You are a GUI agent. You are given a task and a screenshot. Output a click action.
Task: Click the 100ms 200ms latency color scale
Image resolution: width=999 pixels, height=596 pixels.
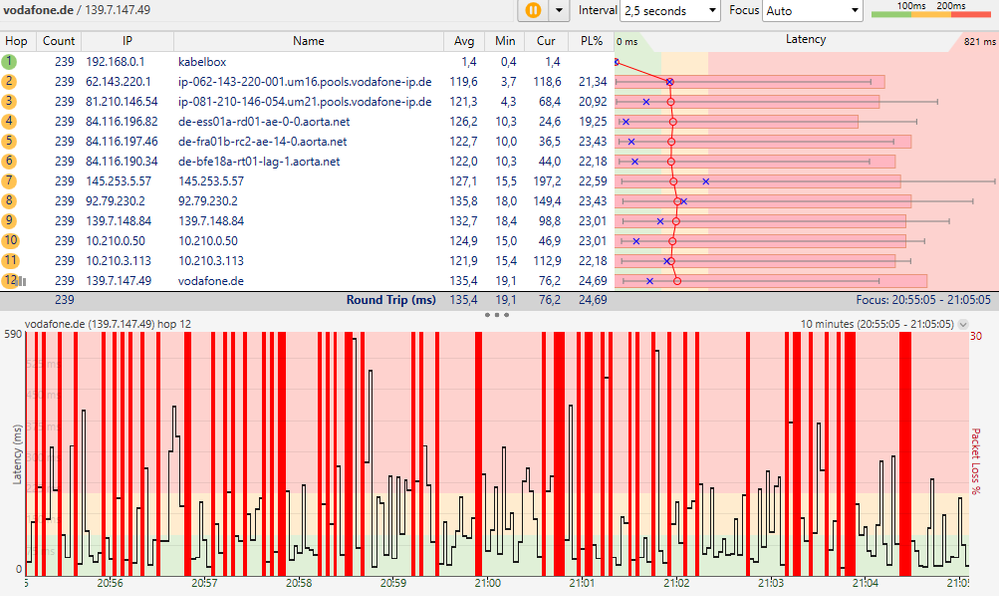pyautogui.click(x=931, y=10)
